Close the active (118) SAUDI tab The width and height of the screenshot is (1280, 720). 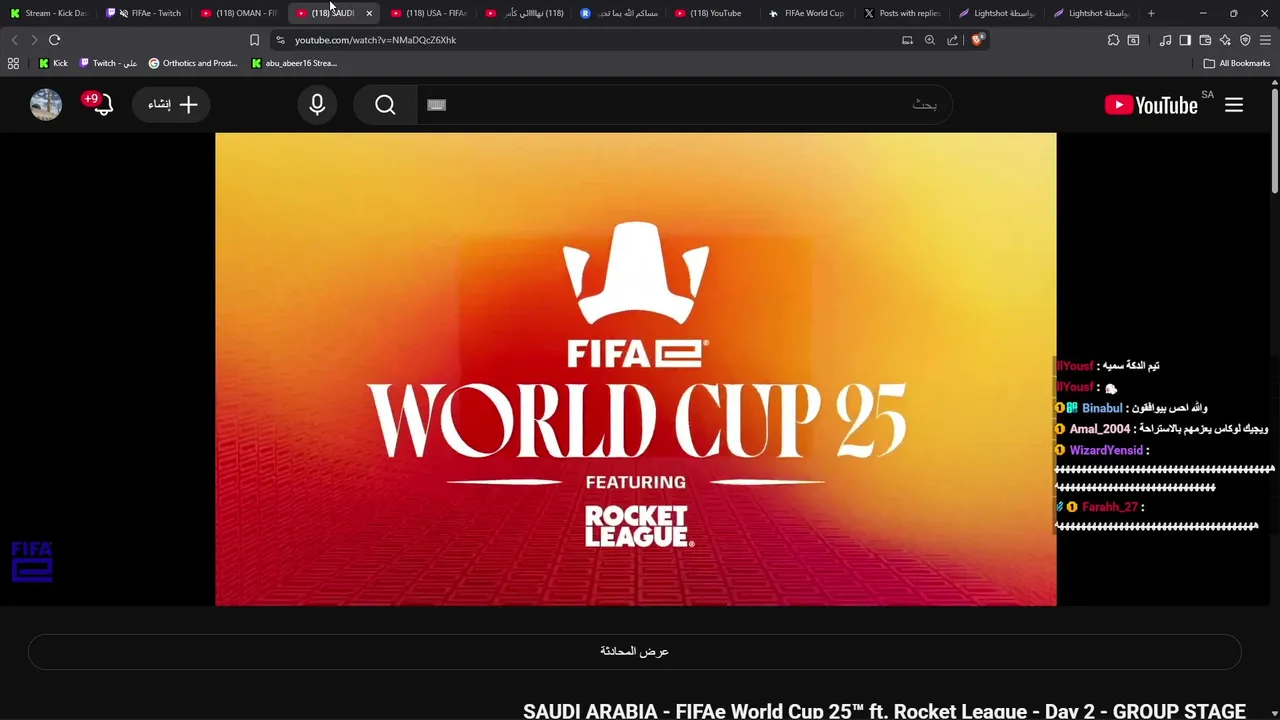(369, 13)
